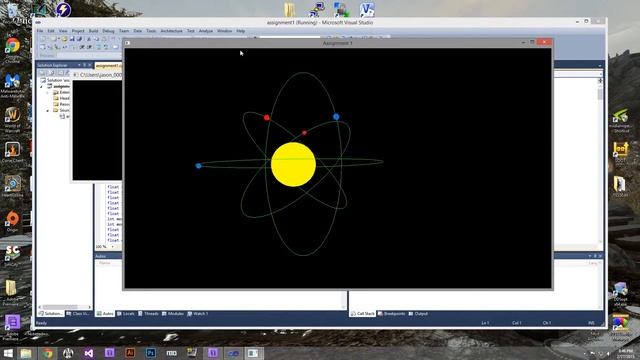Select the Breakpoints tab
640x360 pixels.
pyautogui.click(x=391, y=313)
